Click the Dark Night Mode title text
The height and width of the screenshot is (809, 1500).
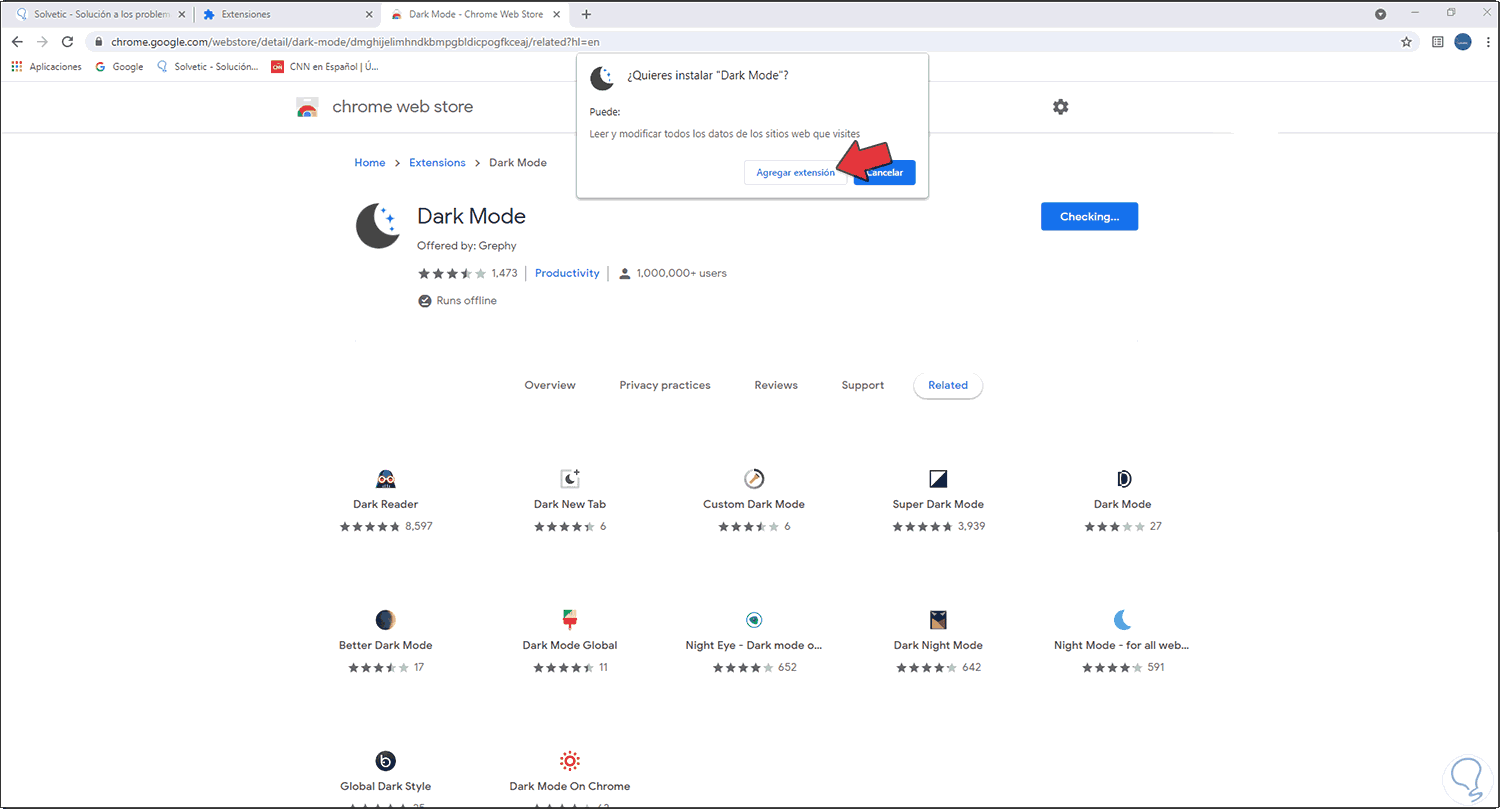[938, 645]
